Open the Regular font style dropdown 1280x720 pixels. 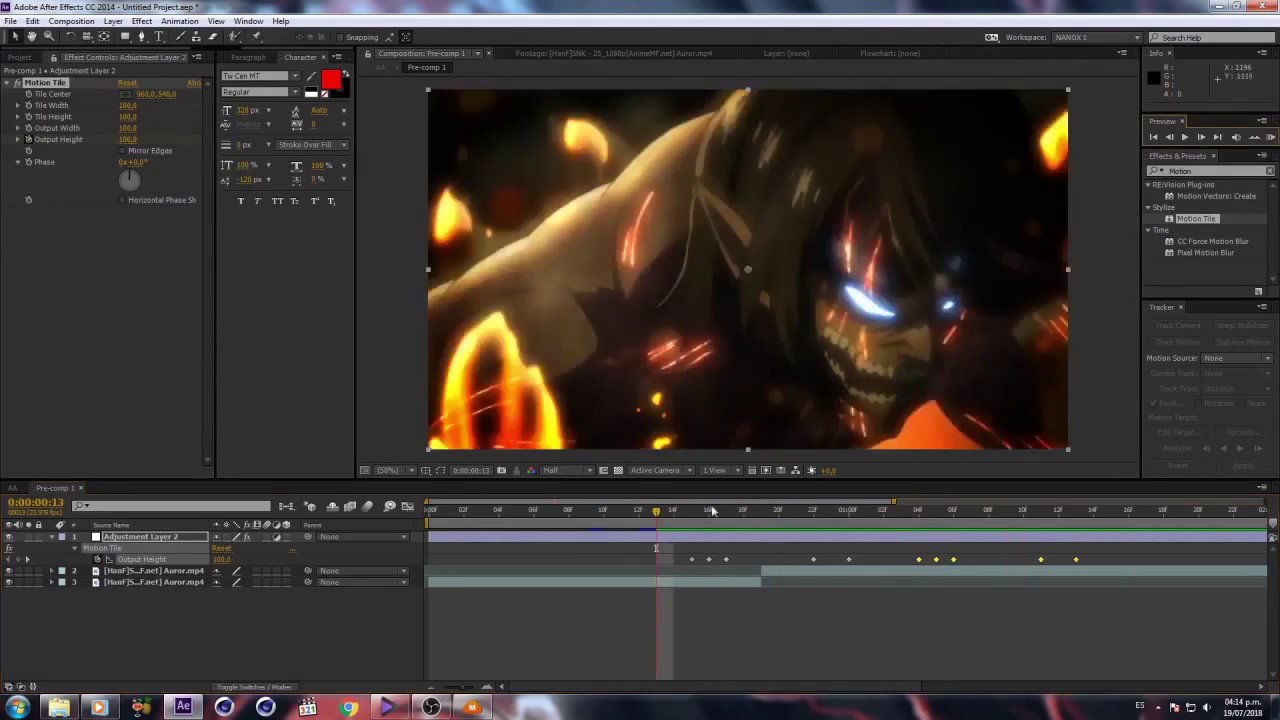coord(260,92)
